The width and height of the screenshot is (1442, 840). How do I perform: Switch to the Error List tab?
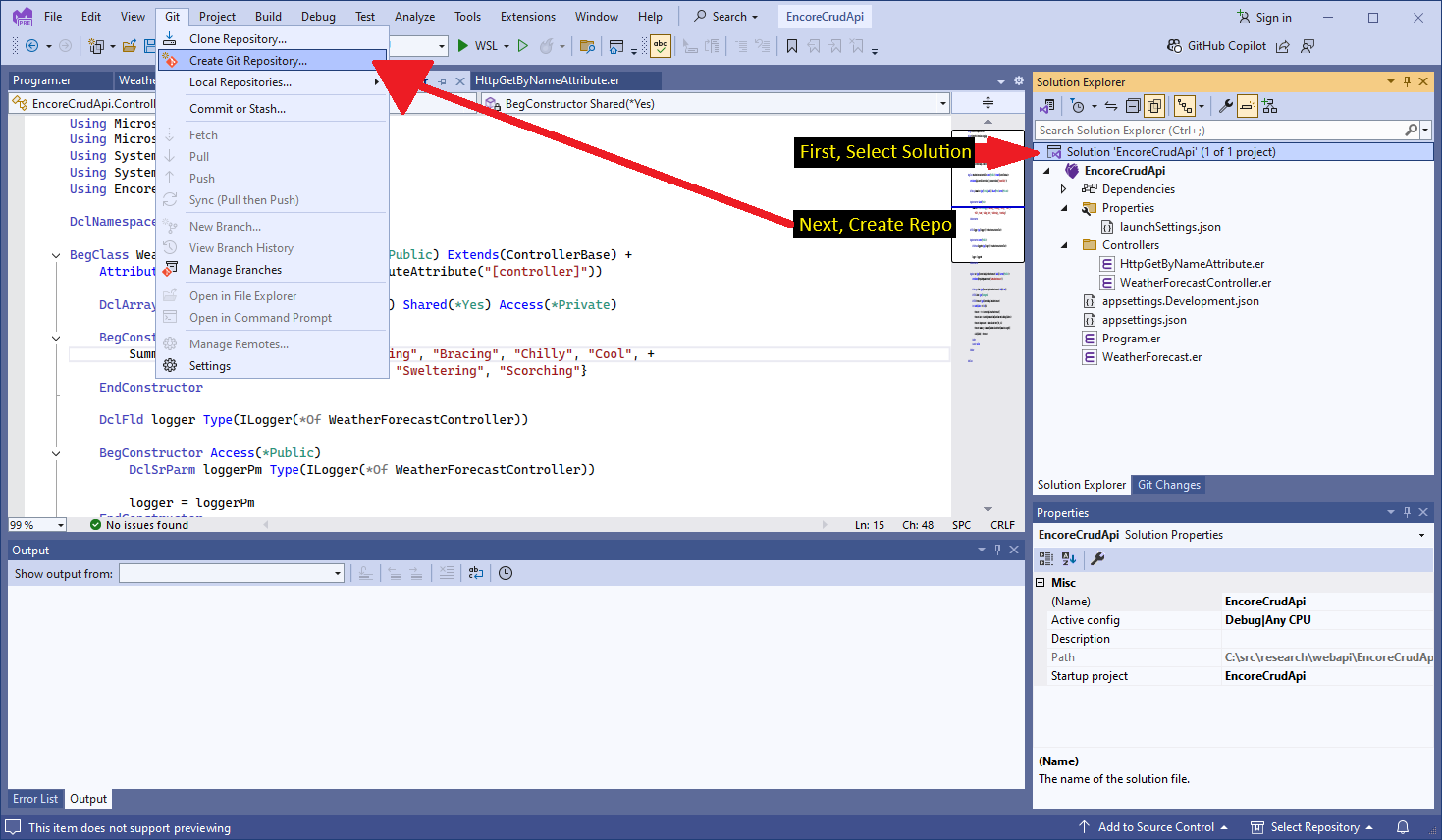point(35,799)
